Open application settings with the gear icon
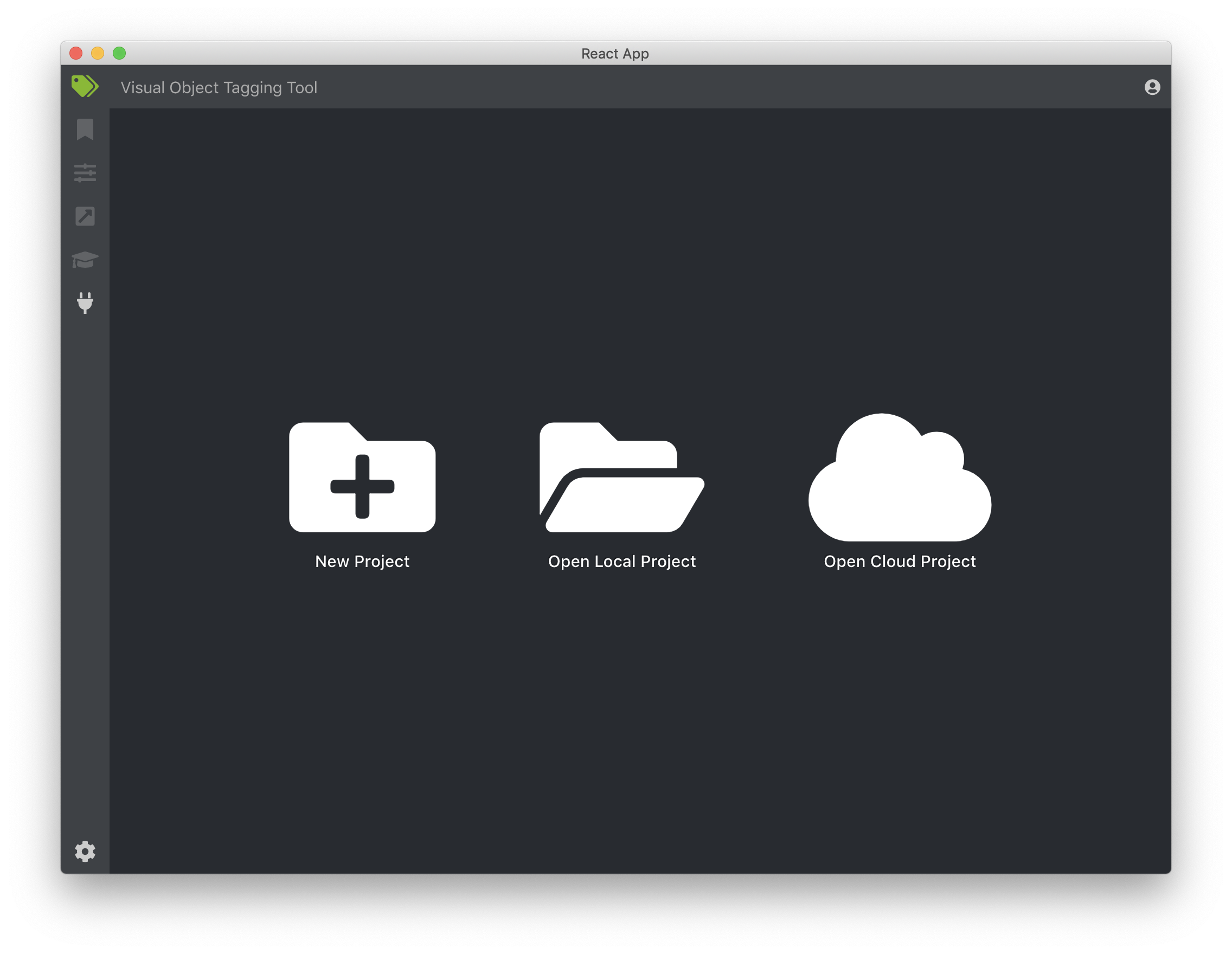The image size is (1232, 954). click(85, 852)
